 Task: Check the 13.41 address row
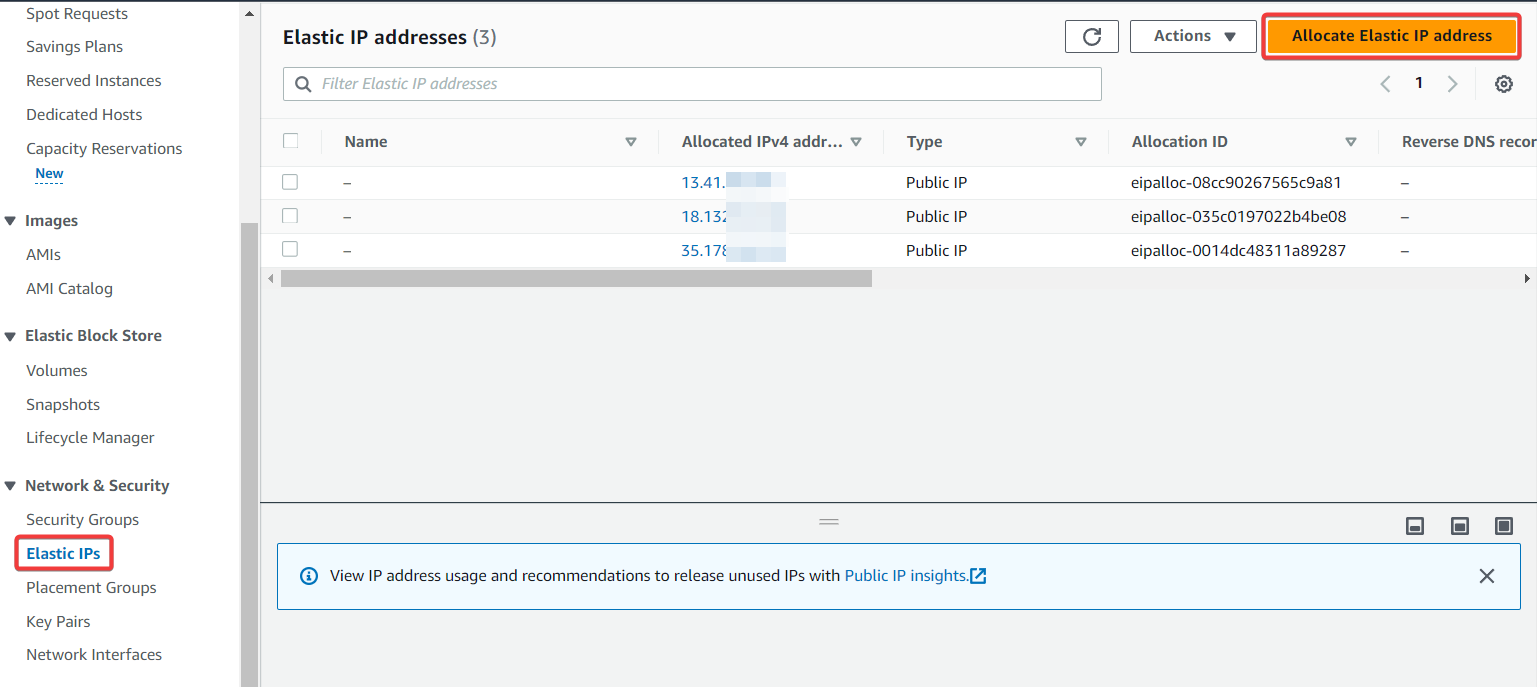point(290,182)
